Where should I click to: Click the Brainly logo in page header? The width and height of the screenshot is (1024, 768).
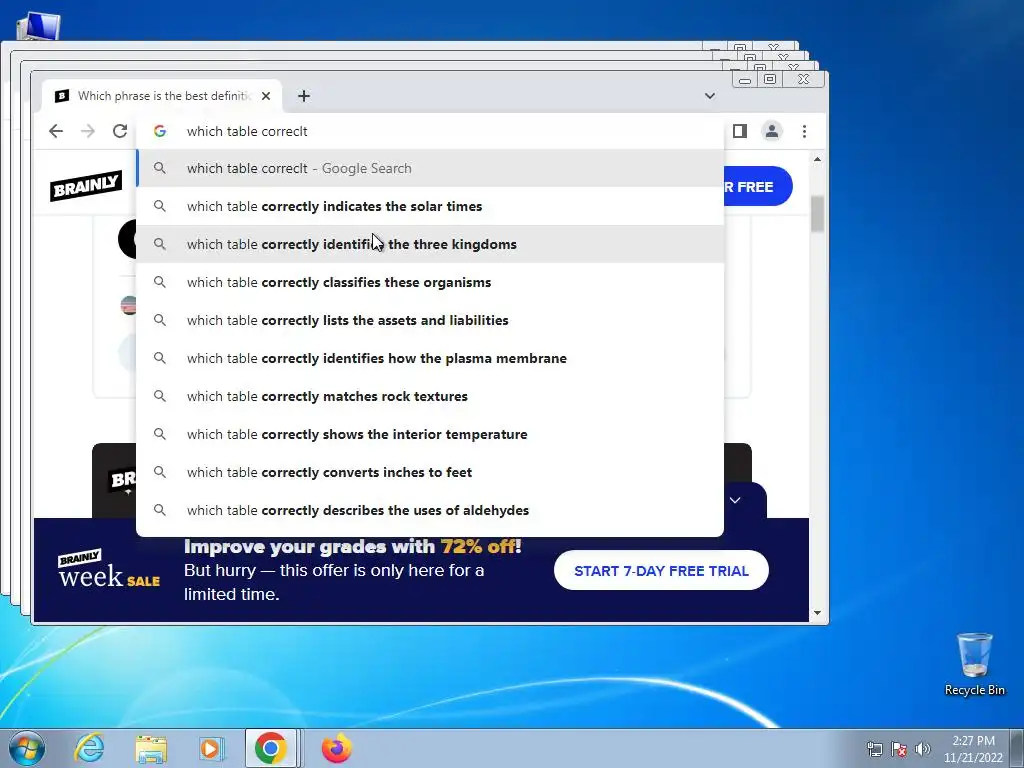click(x=86, y=186)
